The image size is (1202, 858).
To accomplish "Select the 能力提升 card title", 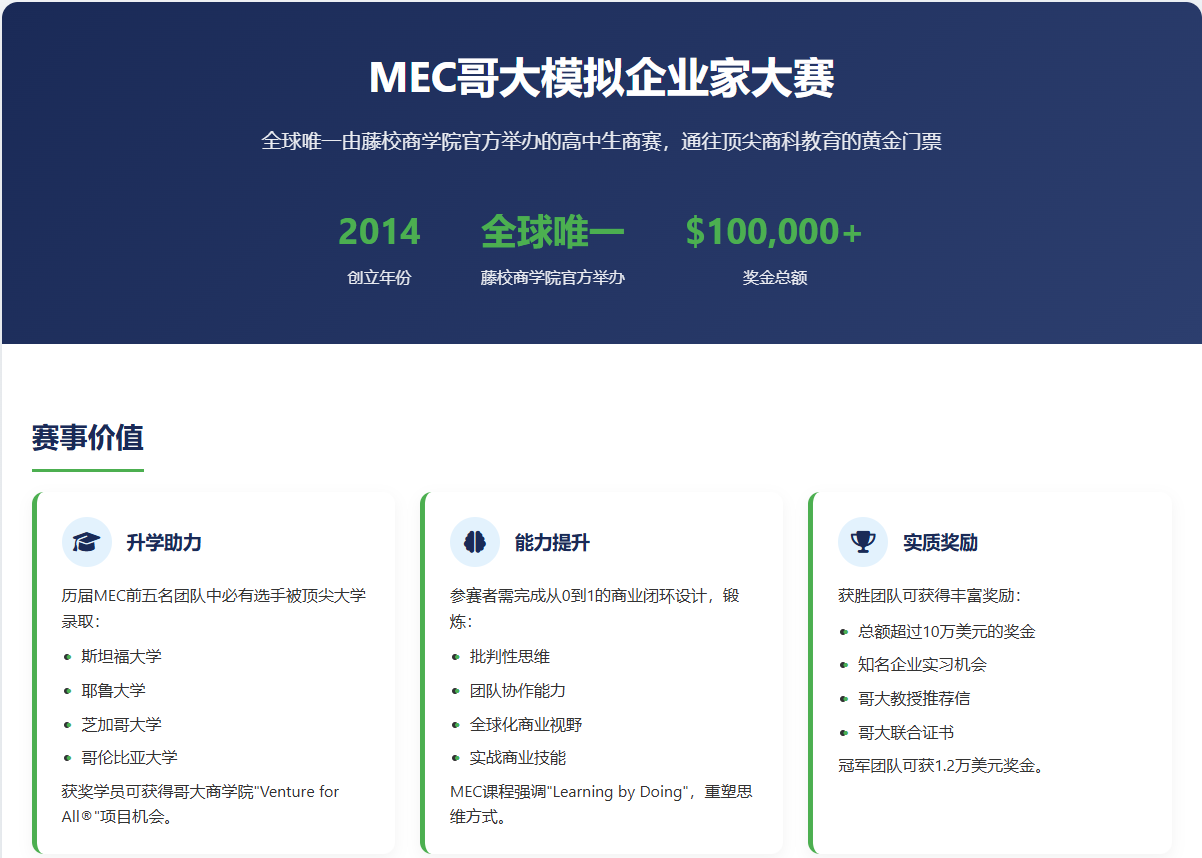I will coord(552,543).
